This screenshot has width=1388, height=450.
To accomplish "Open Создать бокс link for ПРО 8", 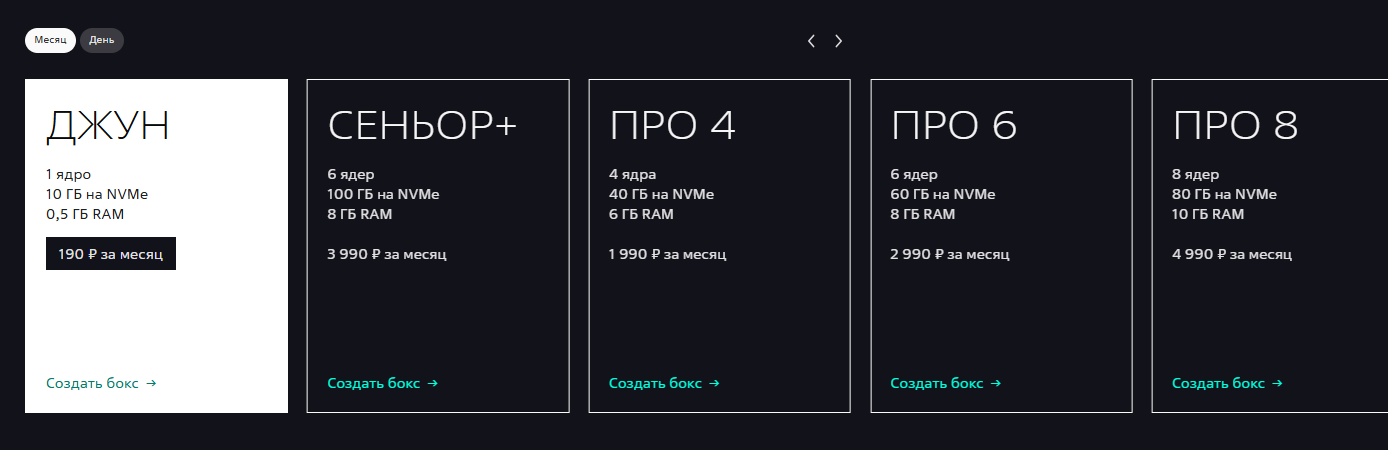I will tap(1219, 383).
